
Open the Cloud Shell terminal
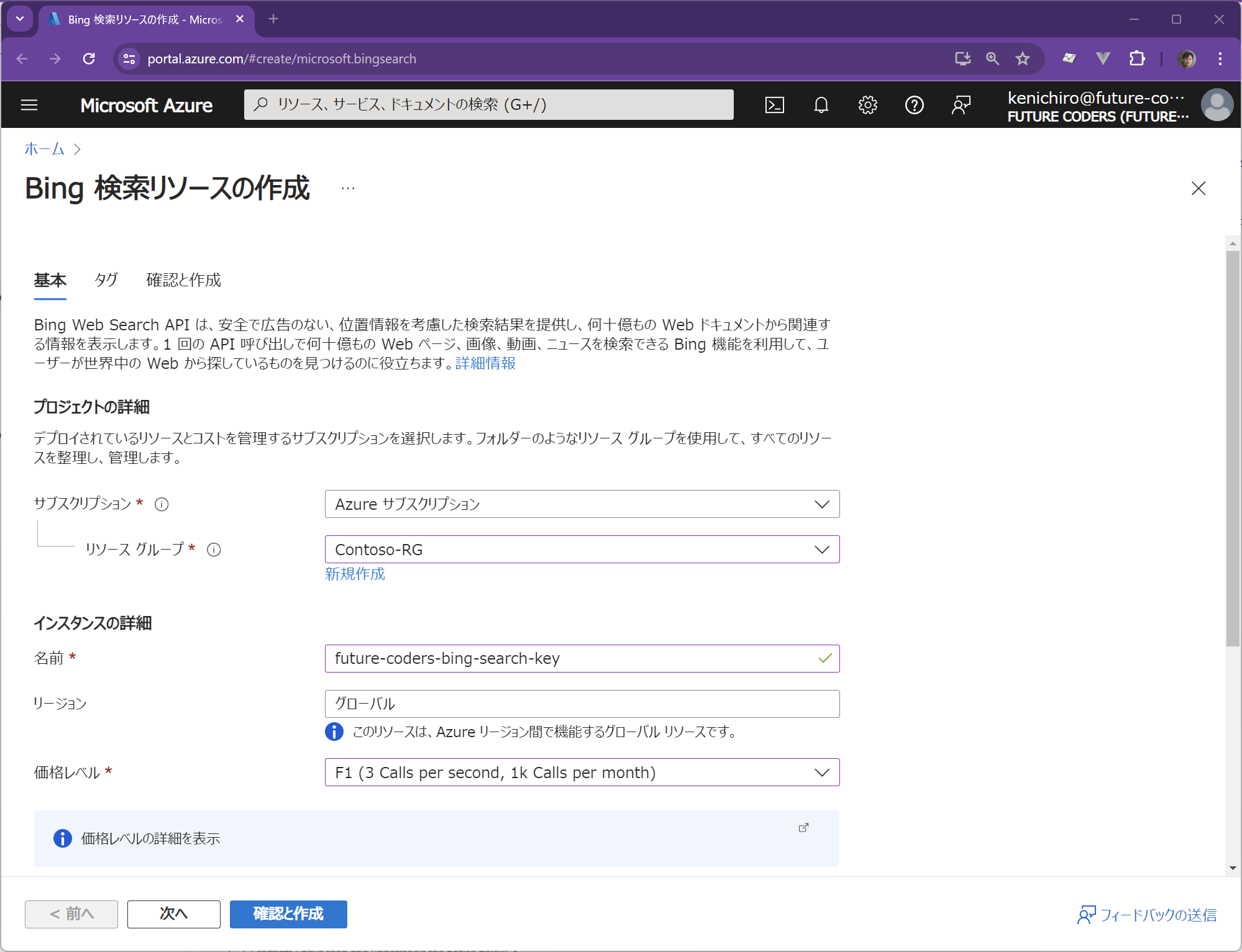(x=774, y=105)
